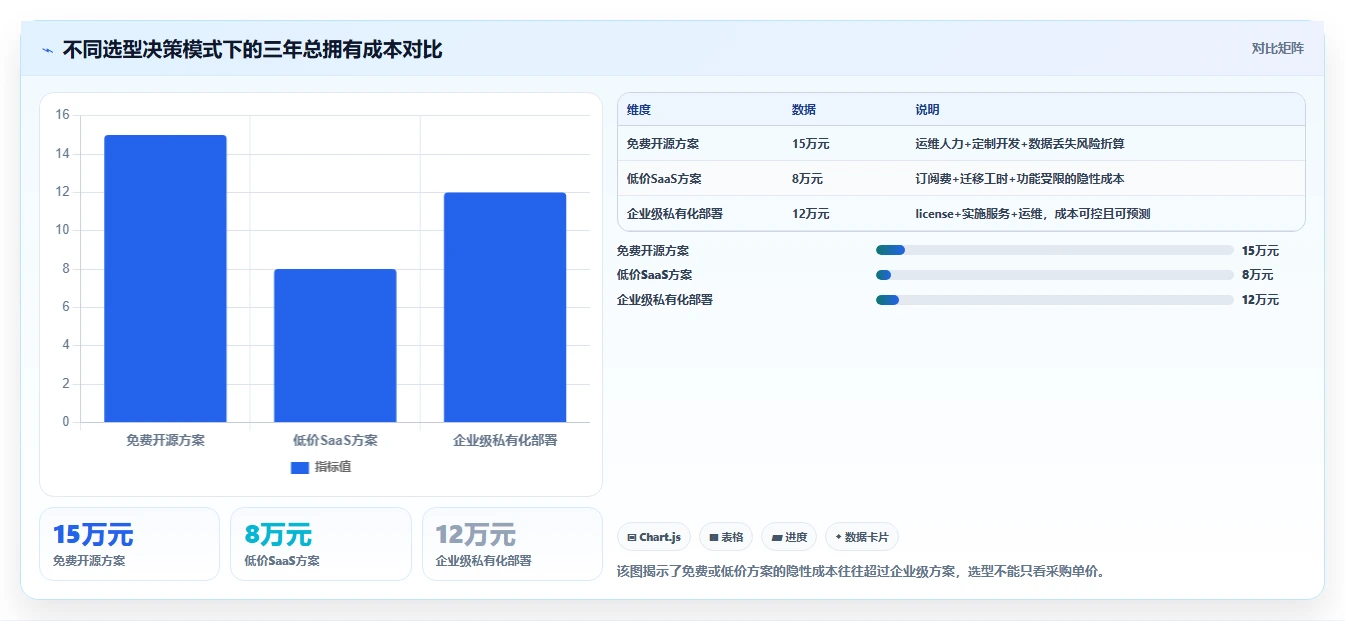Click the y-axis label 0
1345x621 pixels.
pyautogui.click(x=66, y=422)
